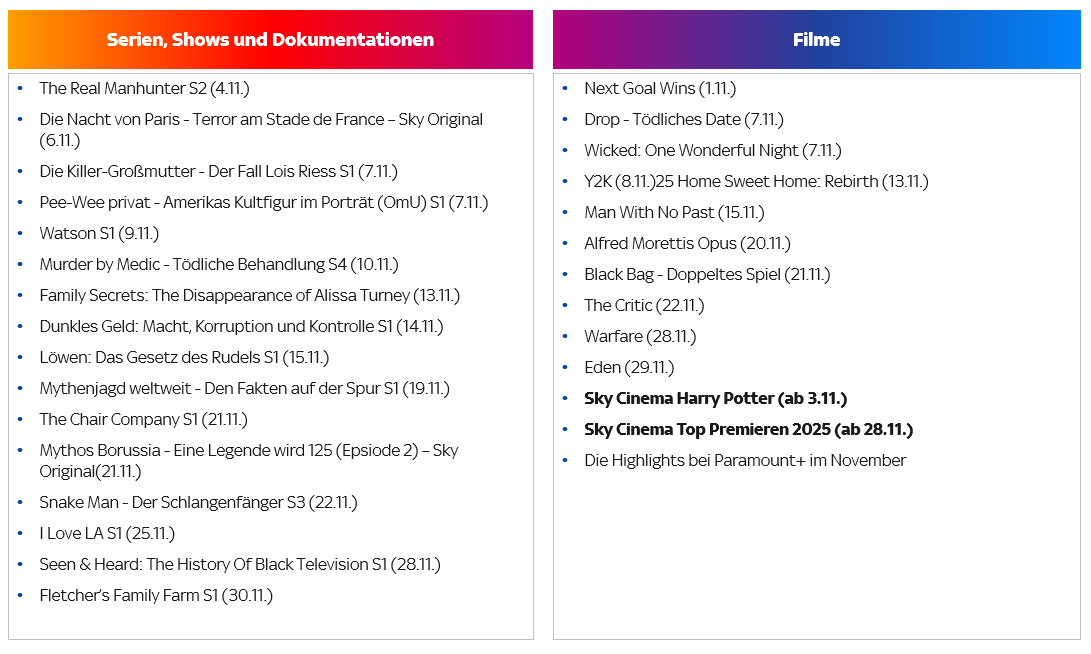The image size is (1091, 654).
Task: Click 'Die Highlights bei Paramount+ im November'
Action: tap(745, 461)
